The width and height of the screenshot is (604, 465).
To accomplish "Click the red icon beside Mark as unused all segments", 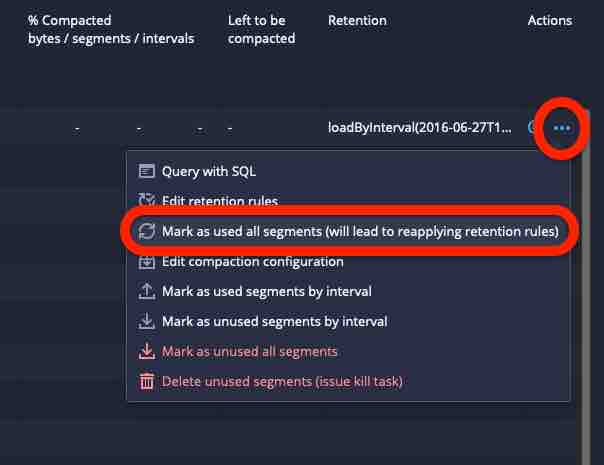I will point(146,351).
